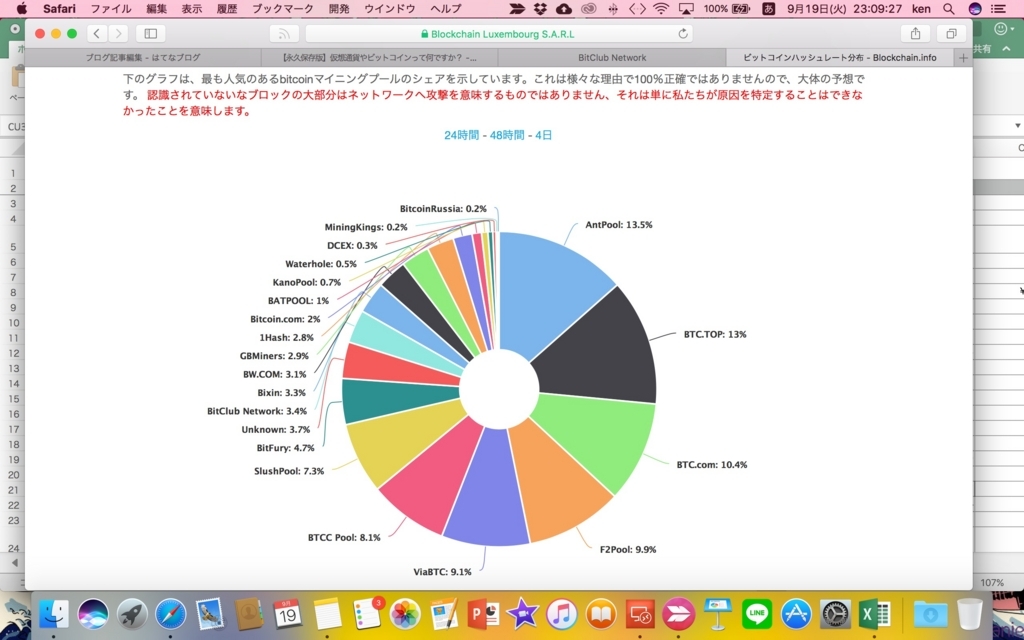
Task: Open Notification Center list icon
Action: click(x=999, y=8)
